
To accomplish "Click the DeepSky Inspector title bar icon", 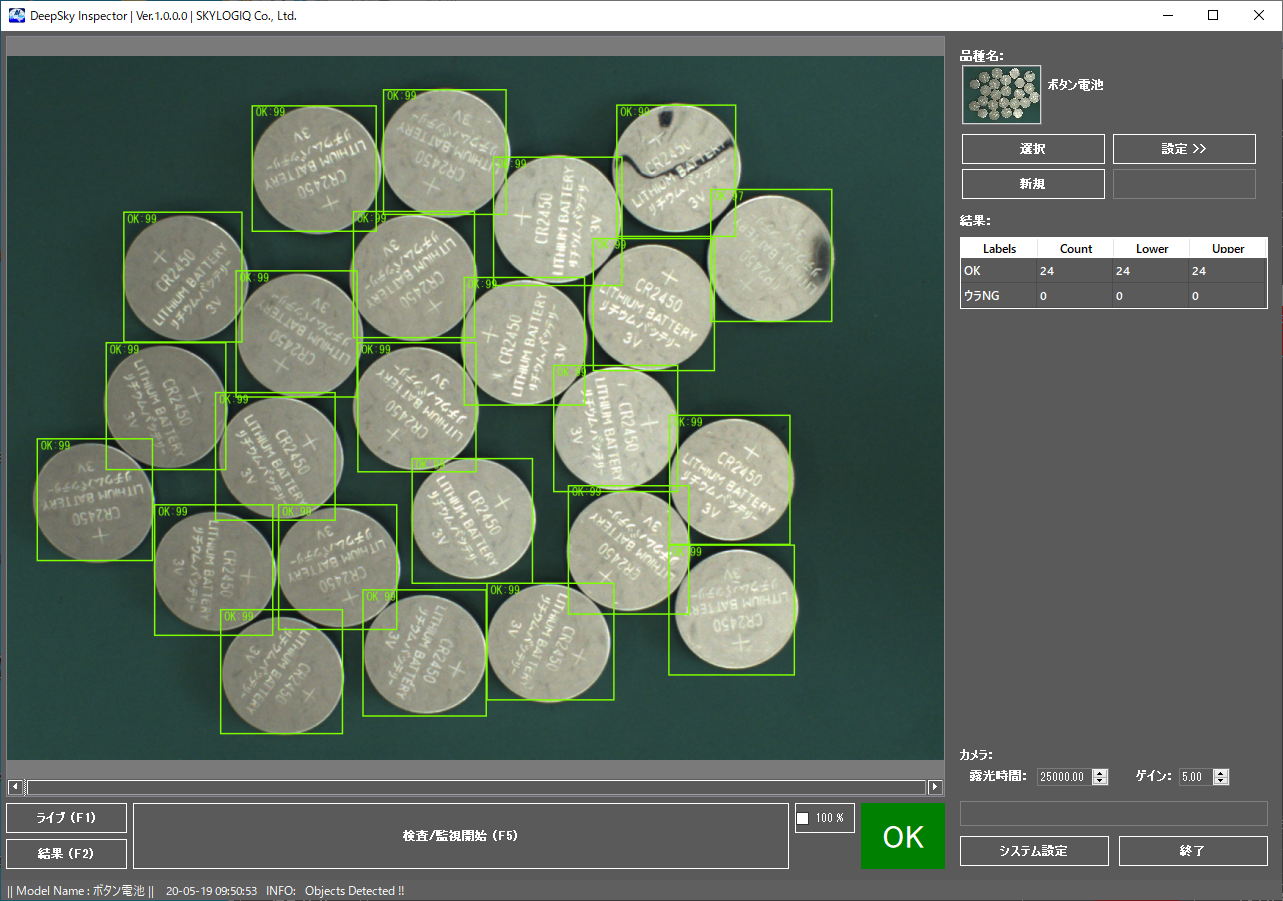I will click(17, 16).
